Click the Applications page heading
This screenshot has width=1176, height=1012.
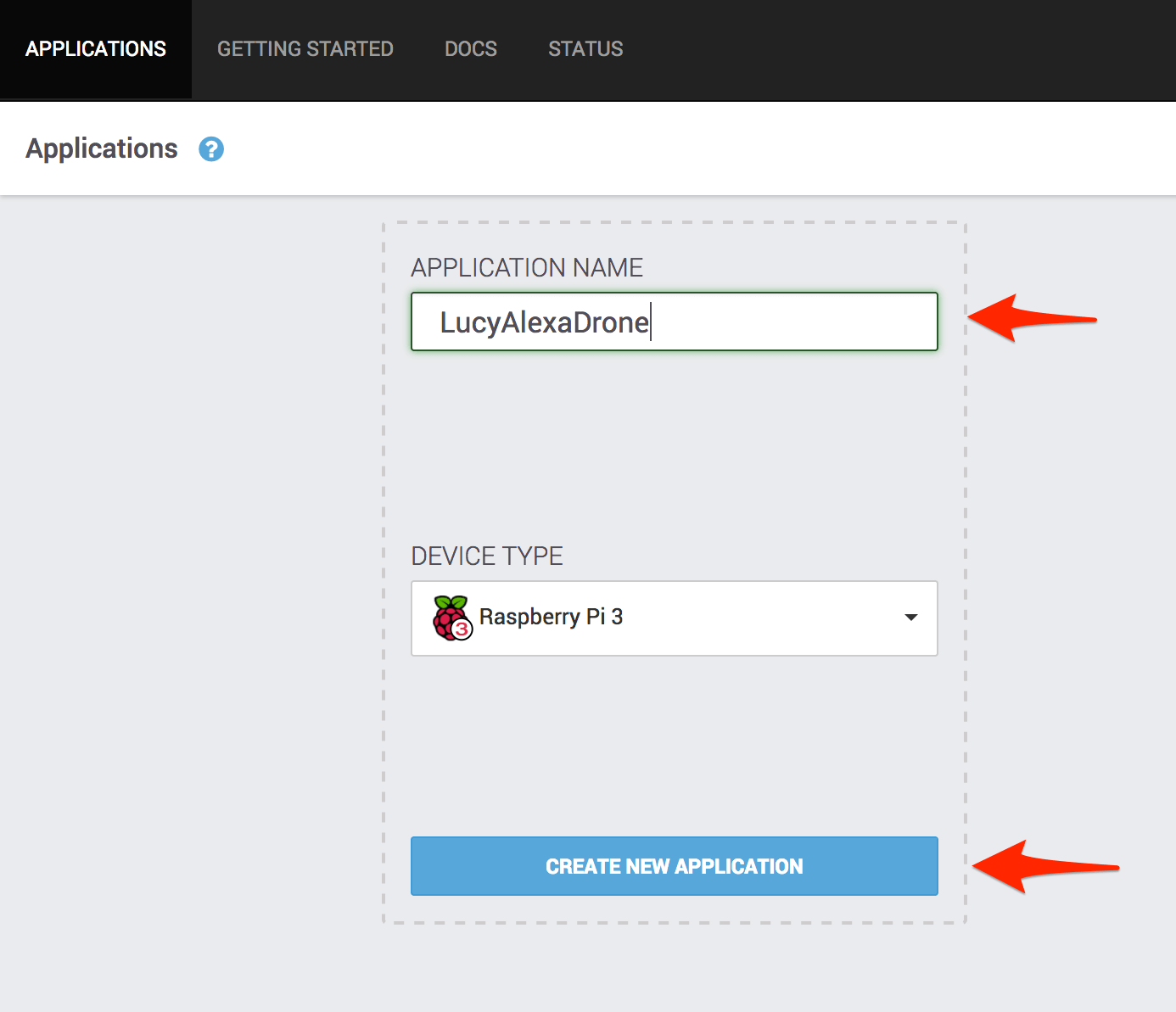(x=102, y=148)
